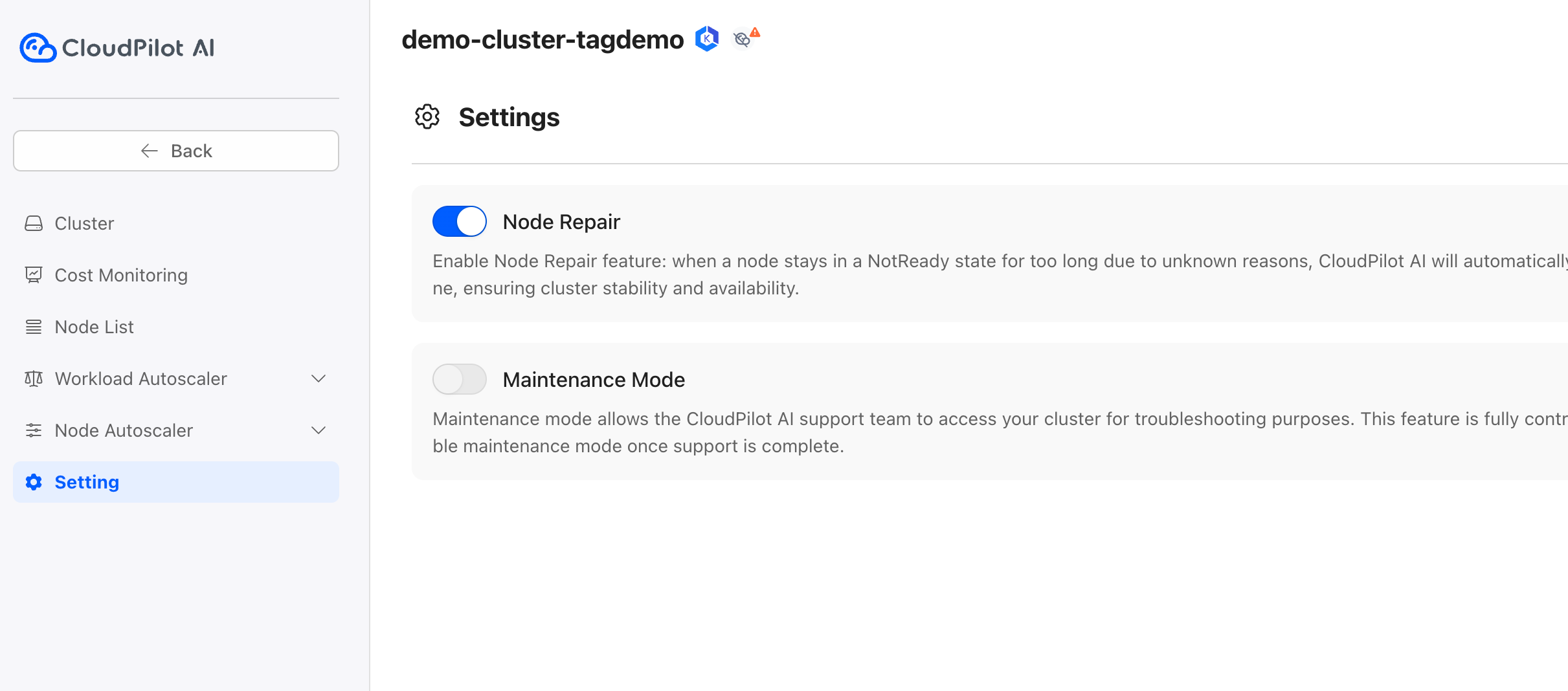
Task: Toggle Node Repair off then verify state
Action: coord(459,221)
